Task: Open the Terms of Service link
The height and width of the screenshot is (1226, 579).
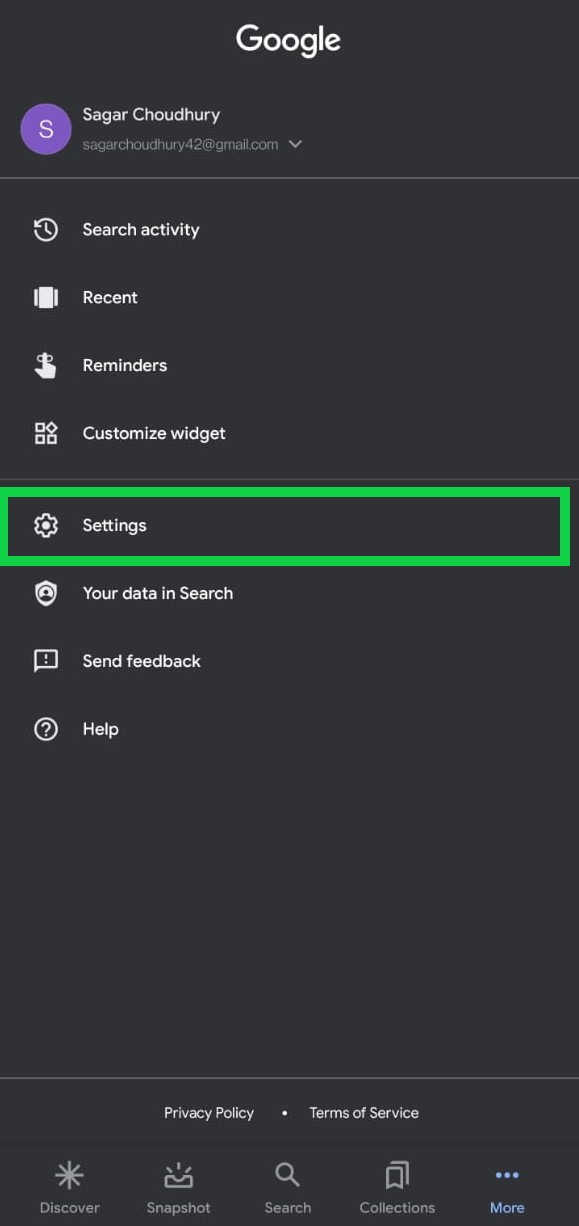Action: (364, 1113)
